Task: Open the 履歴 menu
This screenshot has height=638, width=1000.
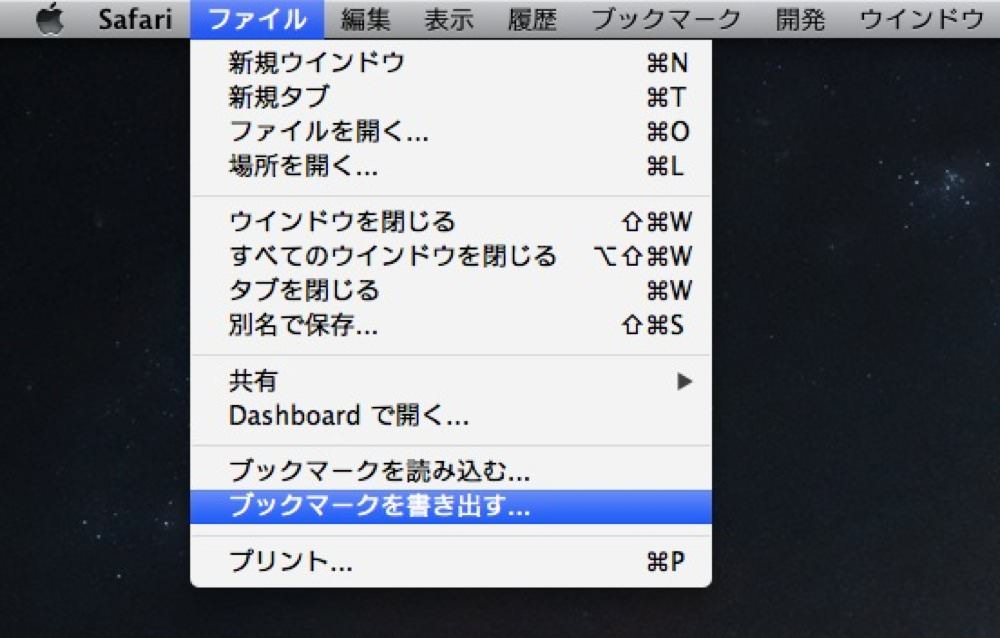Action: 533,19
